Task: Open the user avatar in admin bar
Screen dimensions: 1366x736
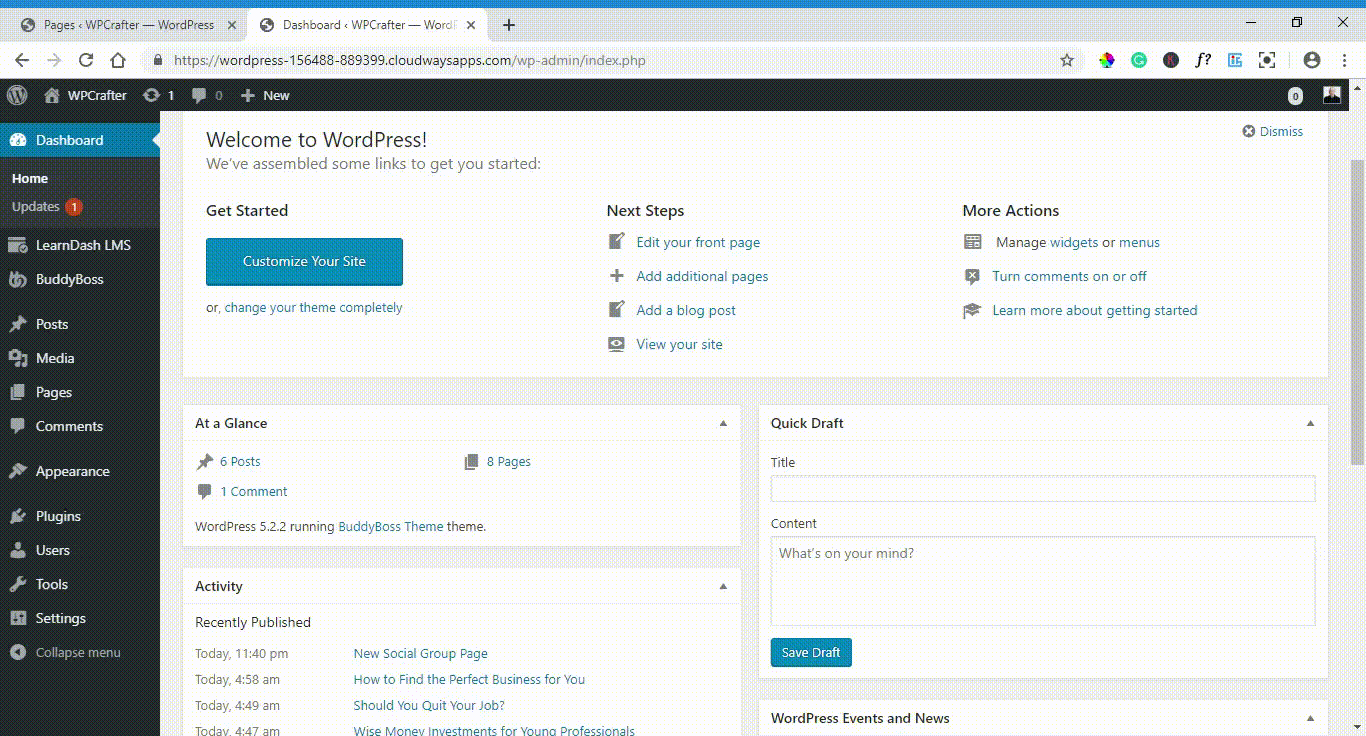Action: 1332,95
